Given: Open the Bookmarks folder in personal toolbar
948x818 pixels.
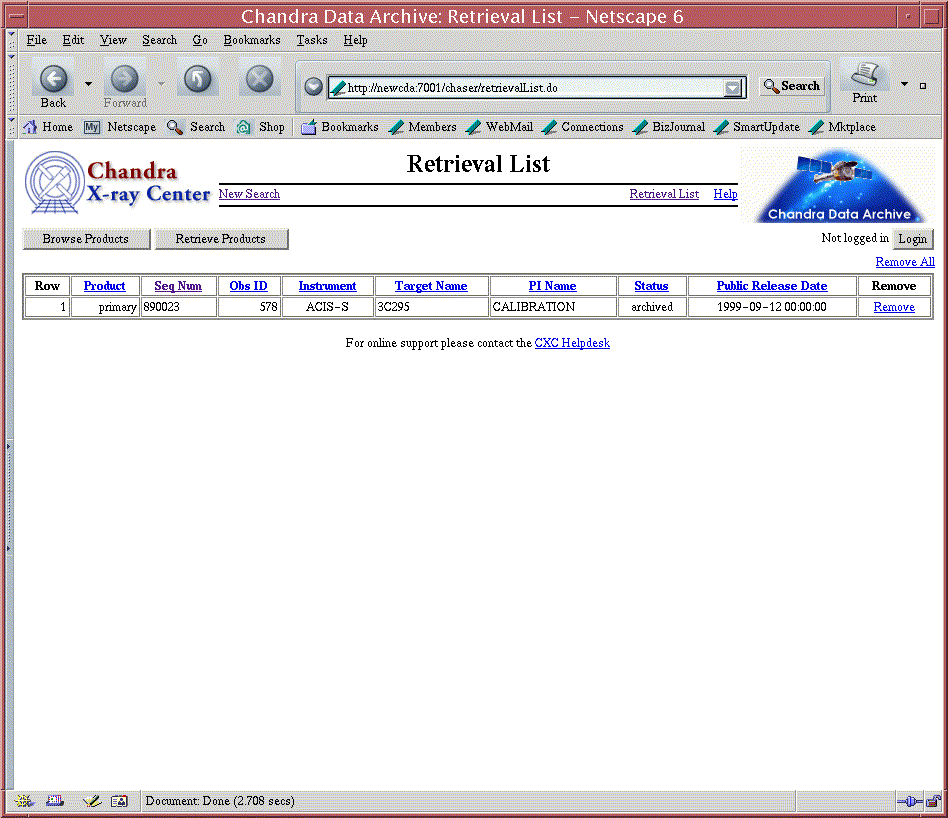Looking at the screenshot, I should [x=340, y=127].
